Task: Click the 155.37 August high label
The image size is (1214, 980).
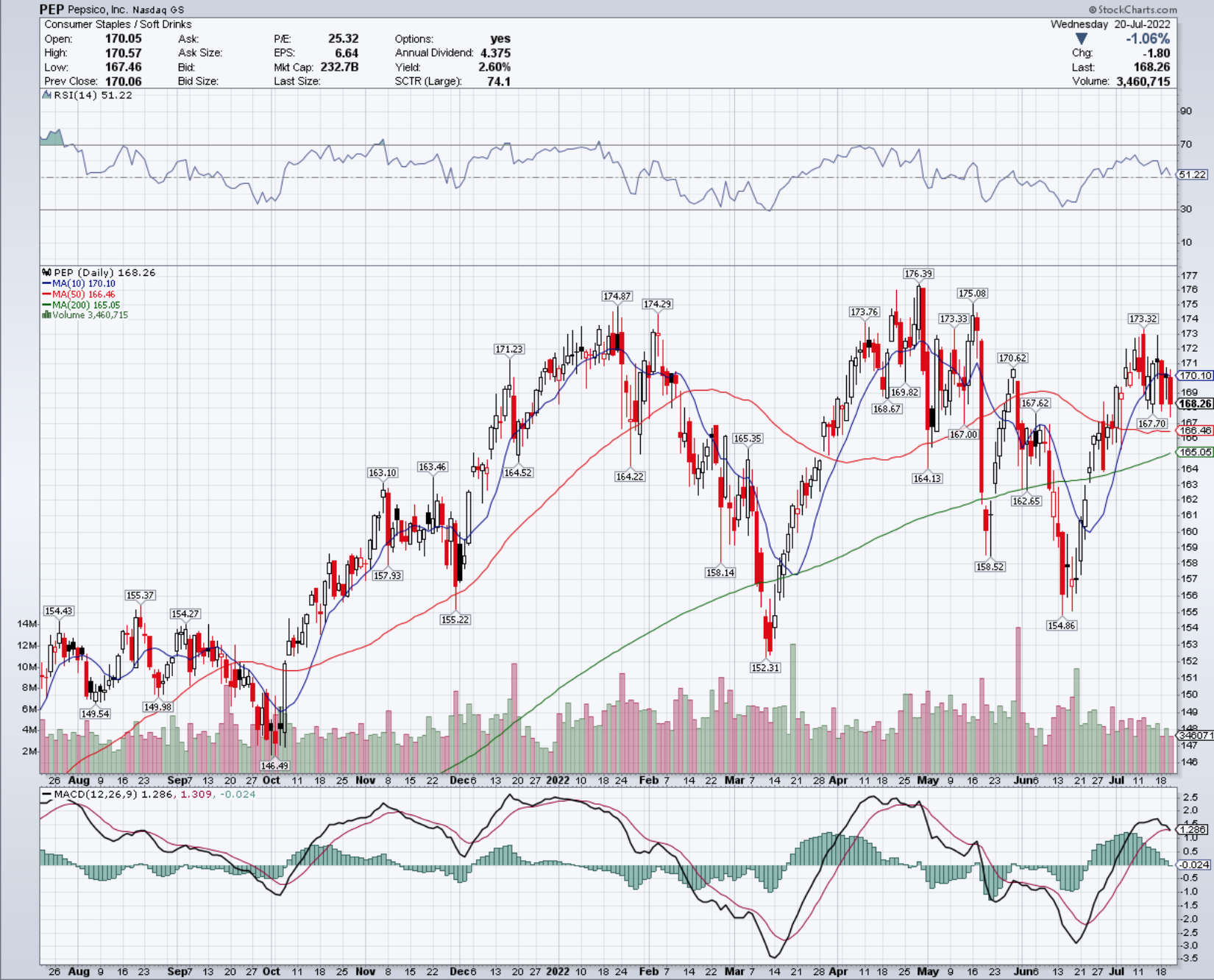Action: 140,596
